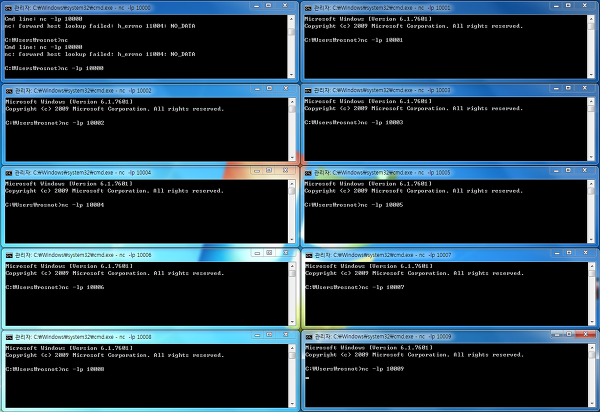Minimize the nc -lp 10000 window
The width and height of the screenshot is (600, 412).
point(256,6)
